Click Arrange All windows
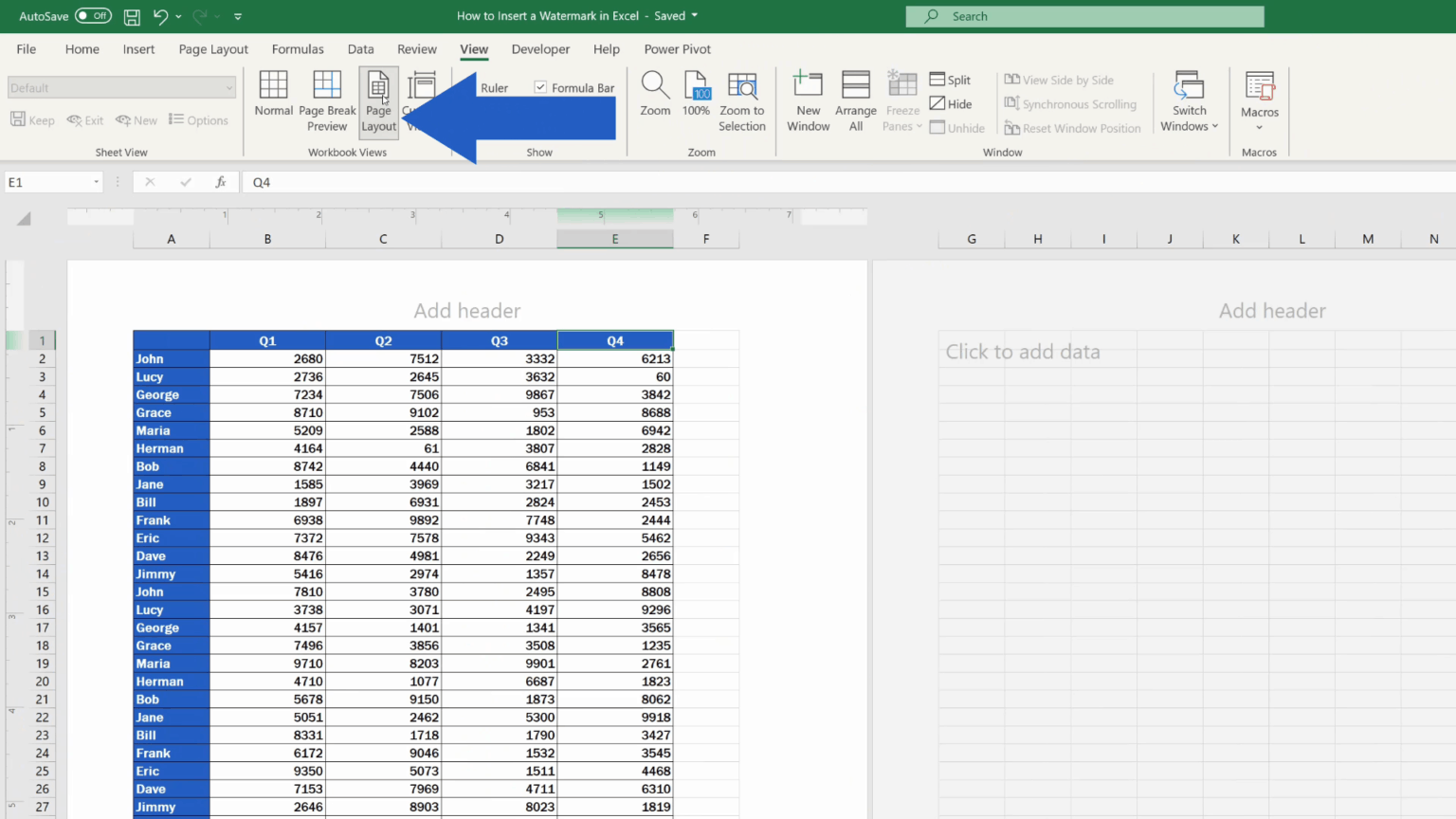The height and width of the screenshot is (819, 1456). 855,100
